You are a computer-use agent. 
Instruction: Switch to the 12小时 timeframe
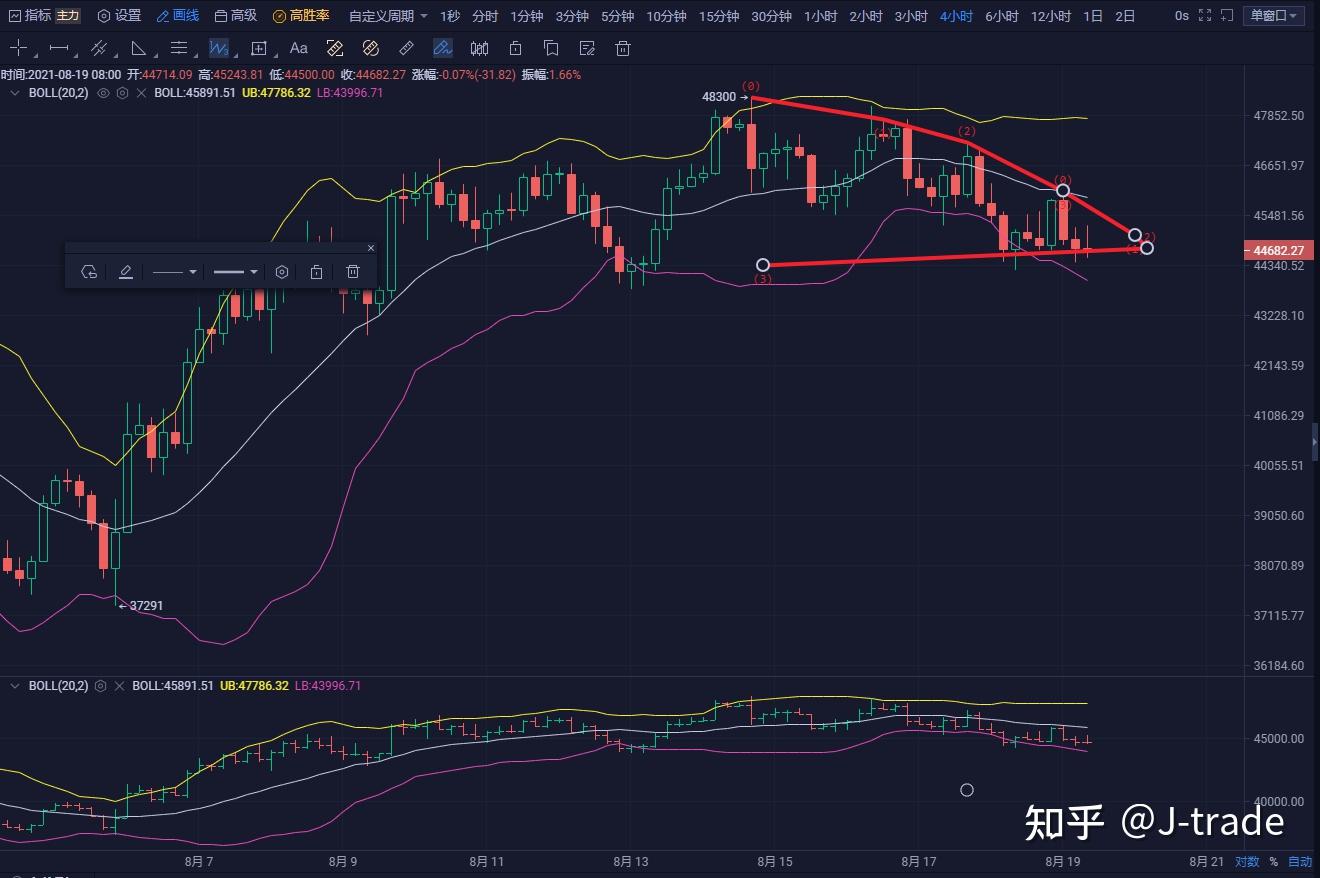pyautogui.click(x=1050, y=16)
